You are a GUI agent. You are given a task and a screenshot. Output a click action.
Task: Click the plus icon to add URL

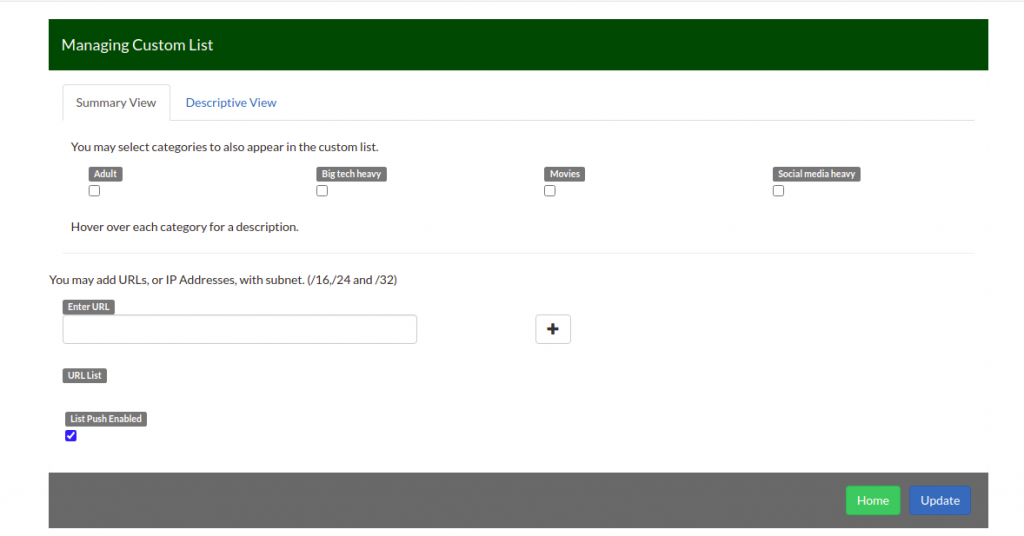(552, 329)
